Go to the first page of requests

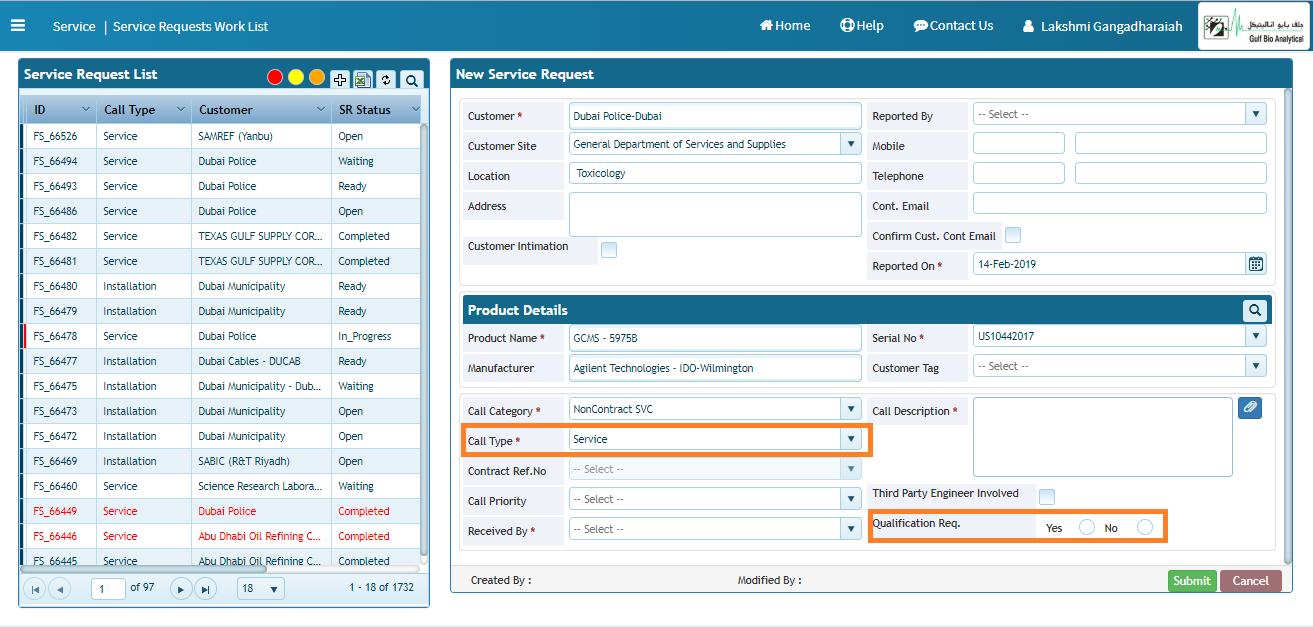click(34, 588)
